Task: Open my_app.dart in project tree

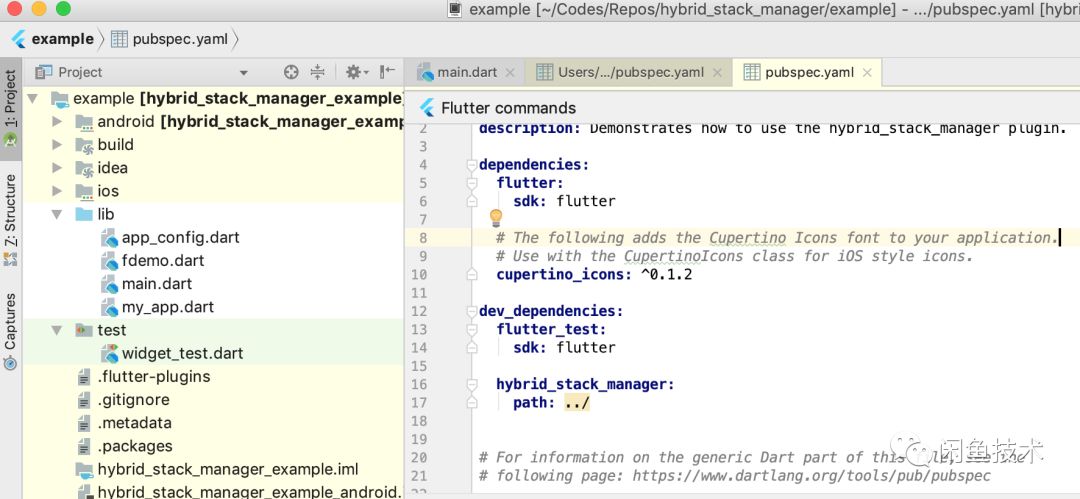Action: pos(168,307)
